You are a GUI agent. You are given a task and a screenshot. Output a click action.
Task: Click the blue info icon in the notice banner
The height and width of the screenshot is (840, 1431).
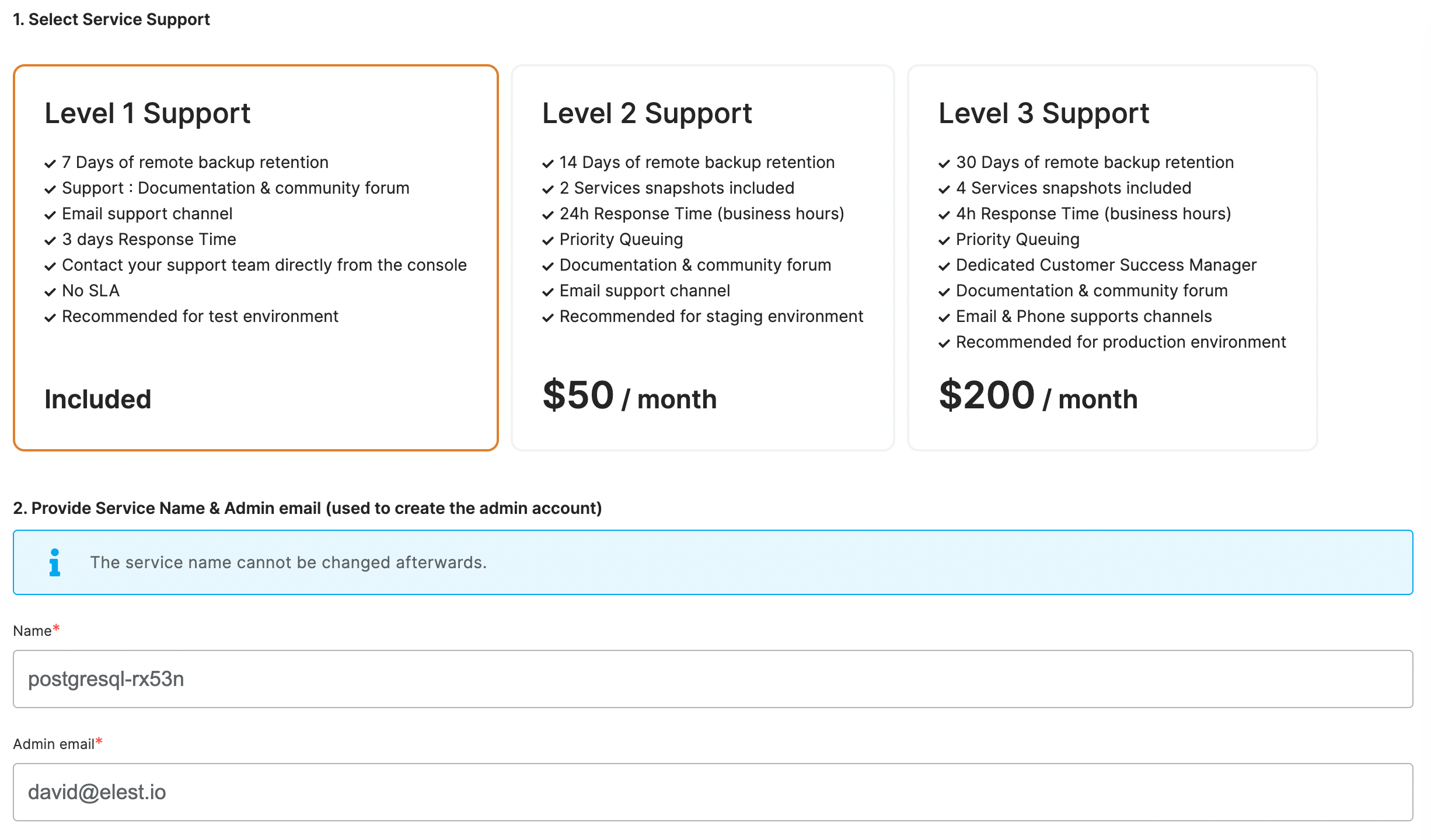tap(55, 562)
